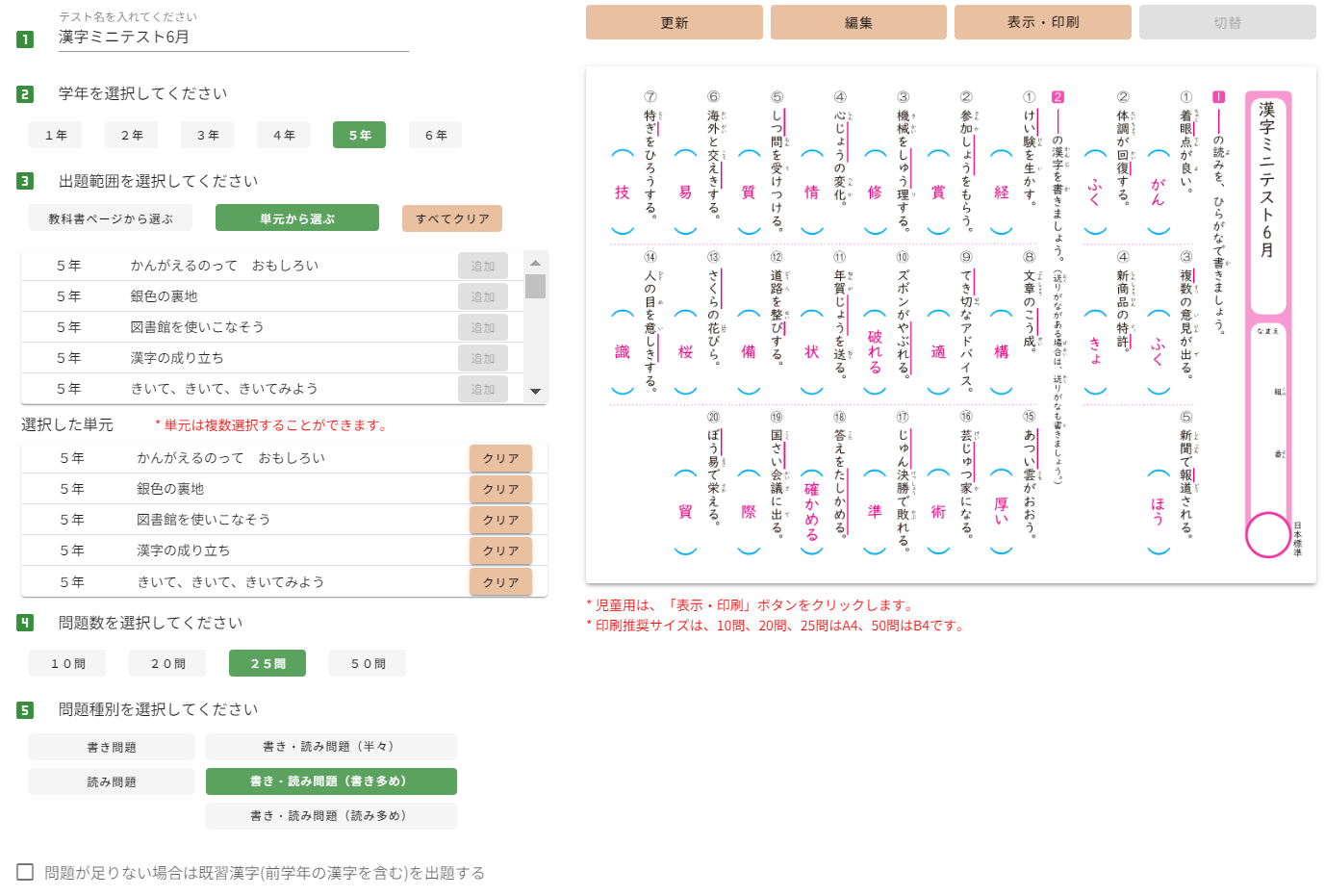1325x896 pixels.
Task: Select 書き問題 question type
Action: 112,747
